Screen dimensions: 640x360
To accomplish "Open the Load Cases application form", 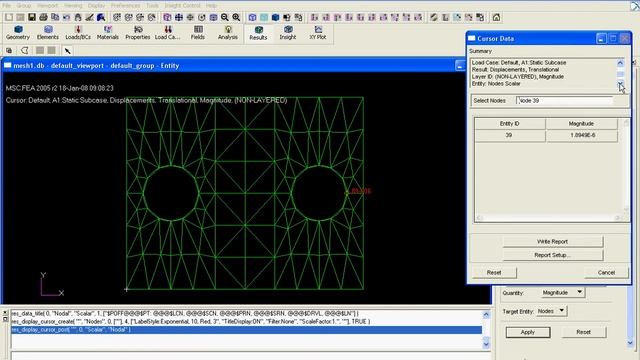I will pos(167,33).
